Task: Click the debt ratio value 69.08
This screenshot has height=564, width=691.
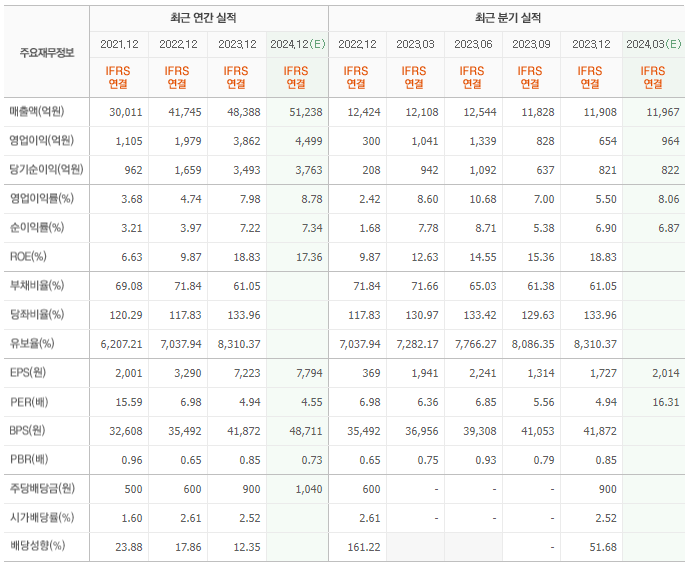Action: (129, 286)
